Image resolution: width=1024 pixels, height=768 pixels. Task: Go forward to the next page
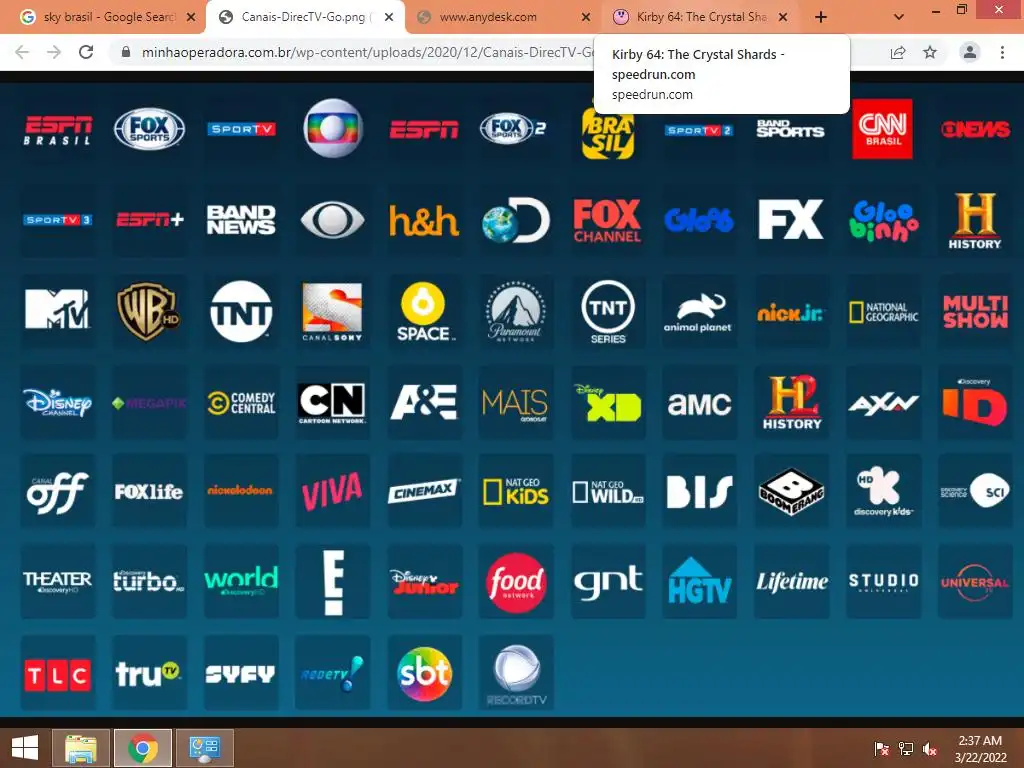(x=54, y=52)
